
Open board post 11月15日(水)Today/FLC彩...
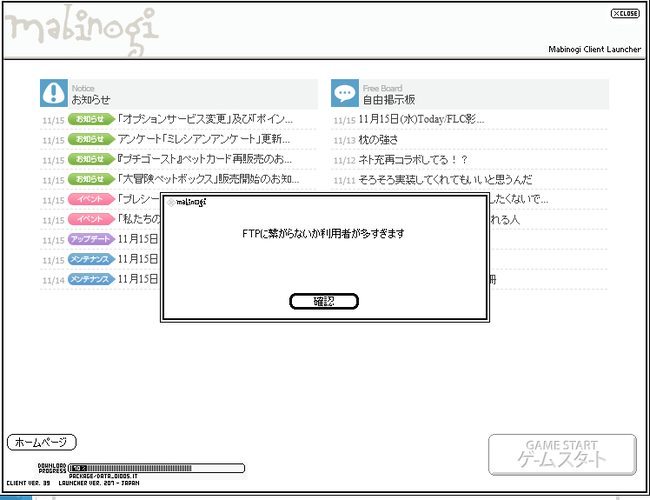[x=421, y=119]
